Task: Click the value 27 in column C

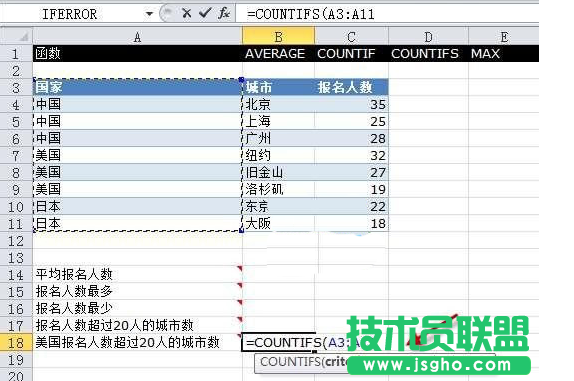Action: (351, 172)
